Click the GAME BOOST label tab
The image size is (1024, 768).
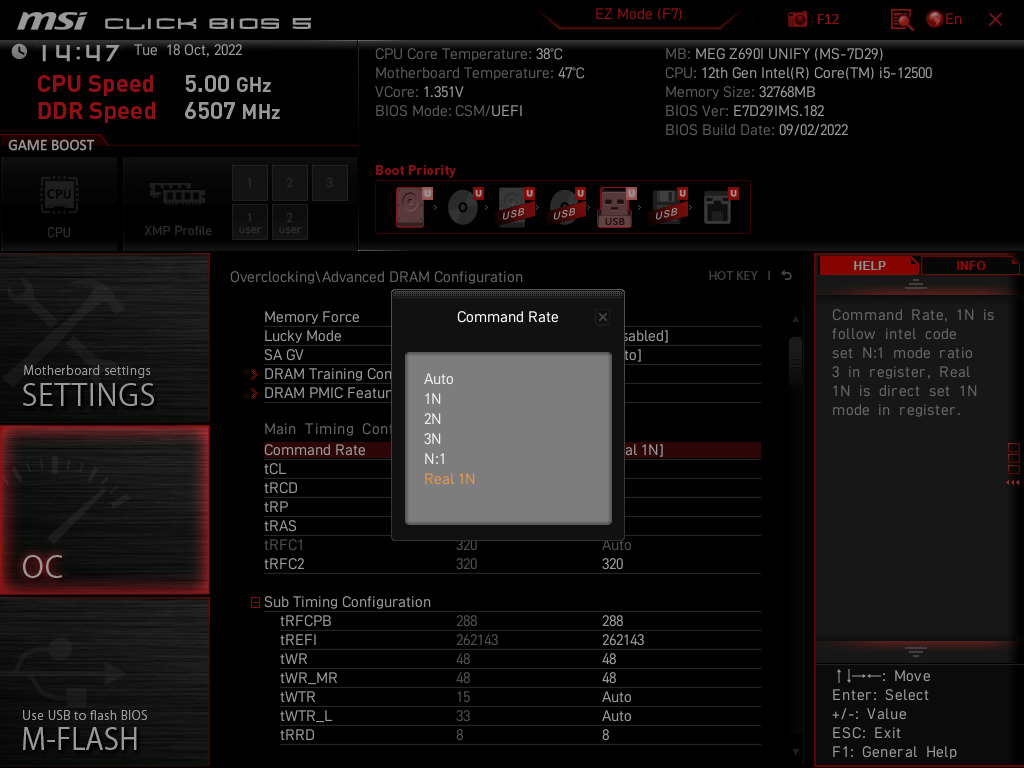click(51, 145)
